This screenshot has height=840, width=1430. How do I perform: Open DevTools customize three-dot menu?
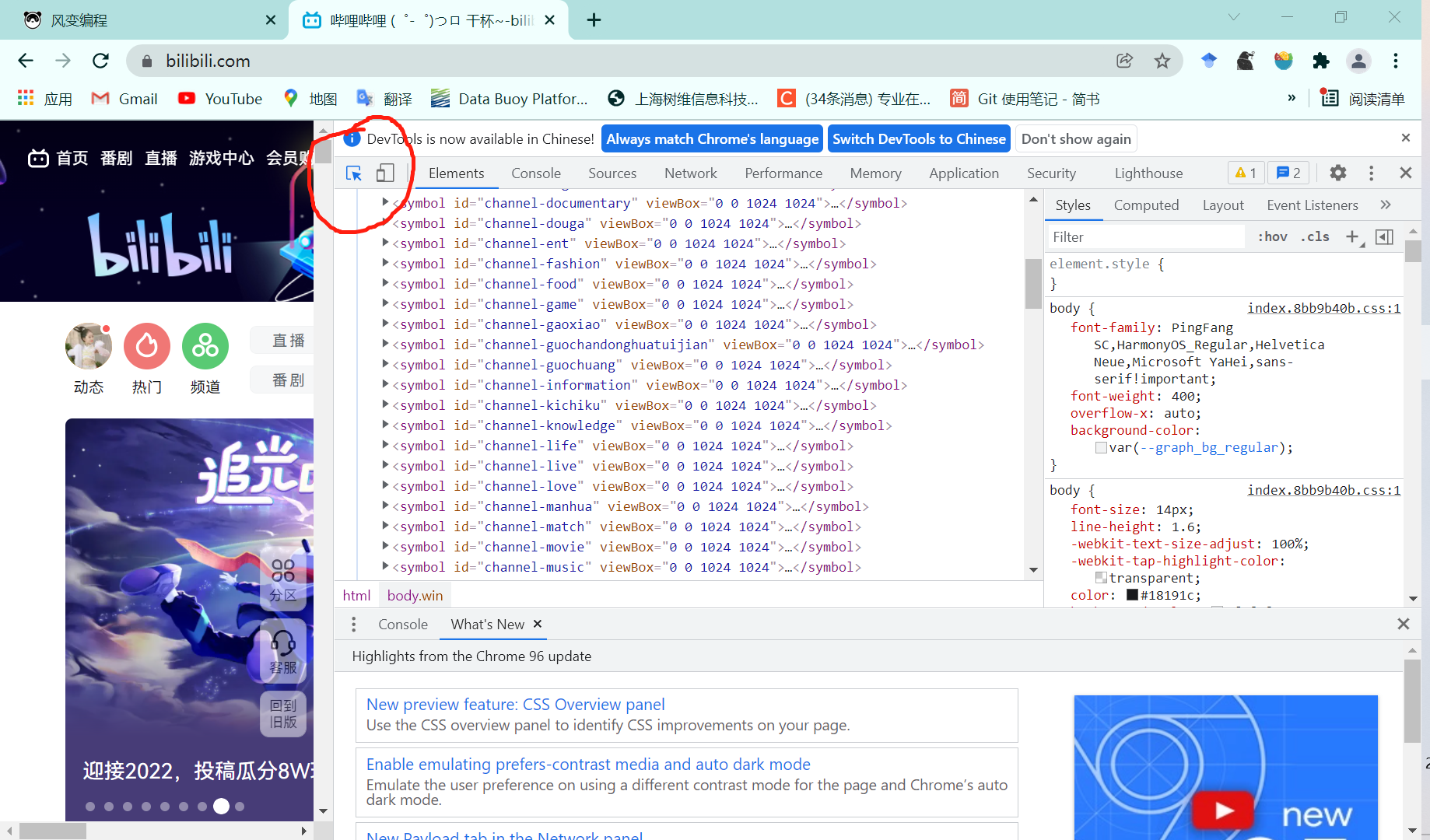click(1371, 173)
